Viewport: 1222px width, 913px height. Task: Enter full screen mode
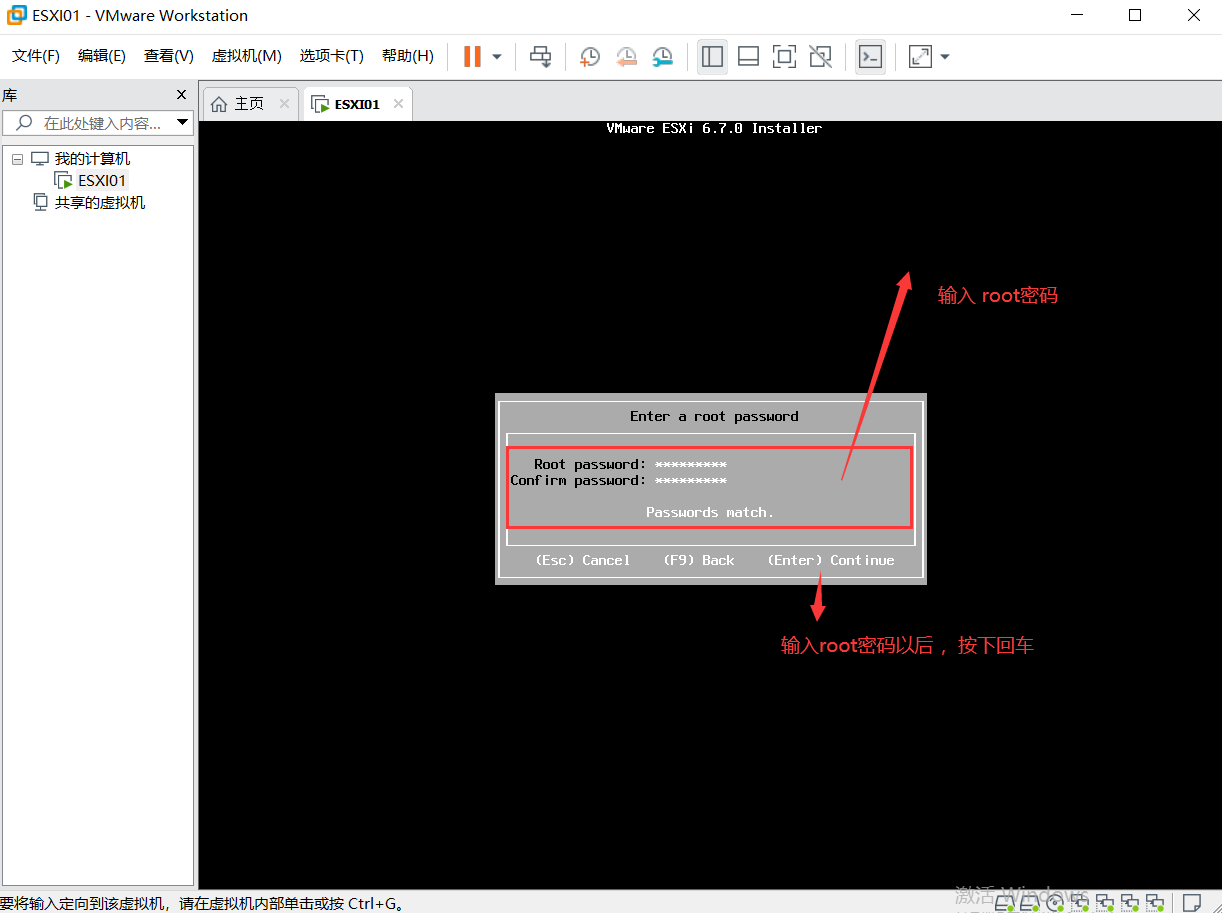pos(785,57)
